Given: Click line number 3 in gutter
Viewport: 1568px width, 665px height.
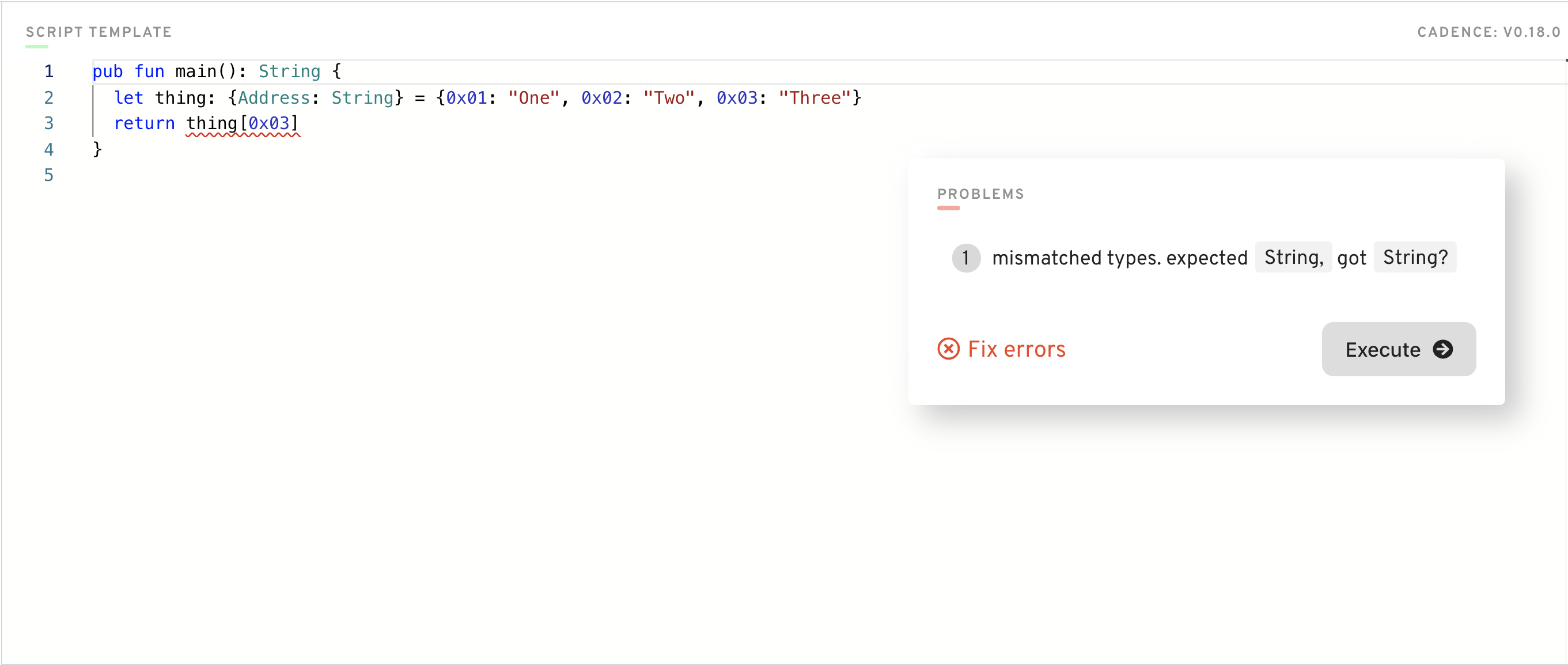Looking at the screenshot, I should click(x=49, y=124).
